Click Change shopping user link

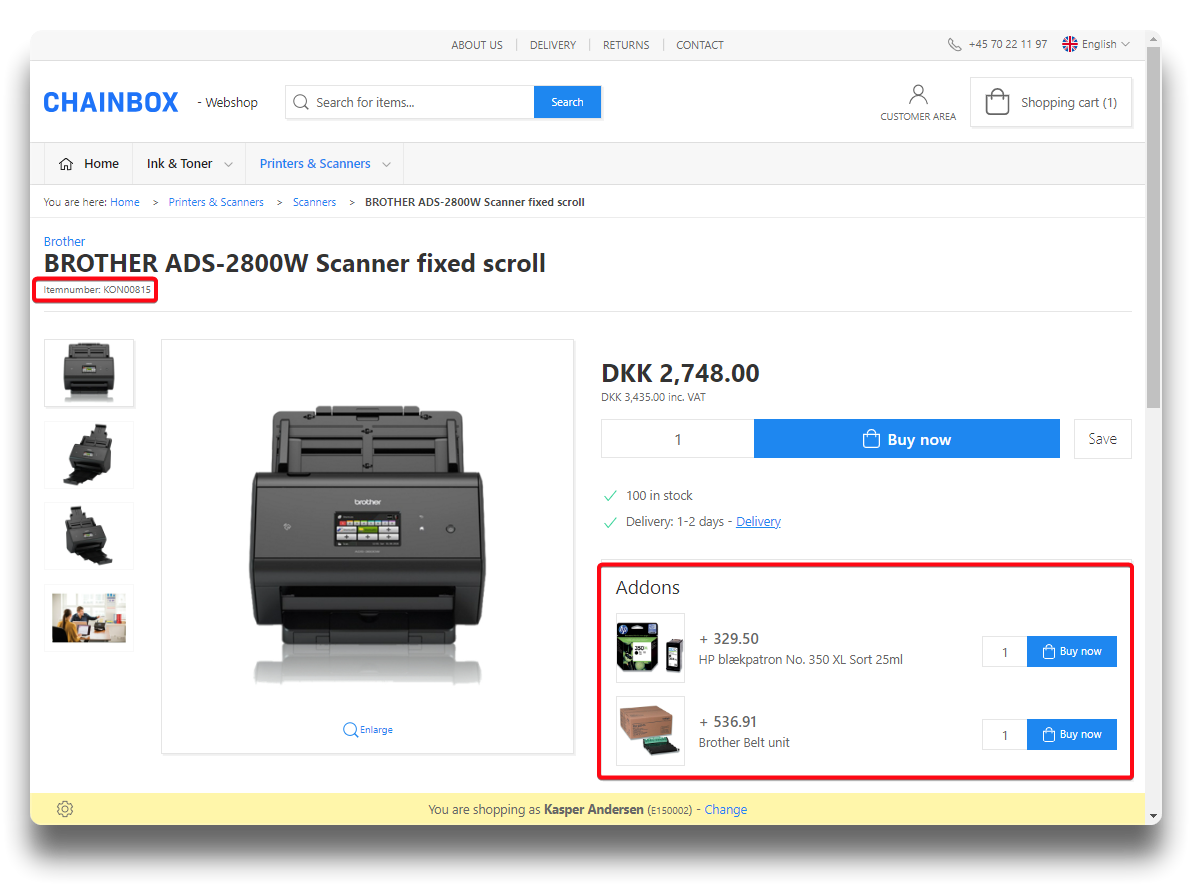725,810
